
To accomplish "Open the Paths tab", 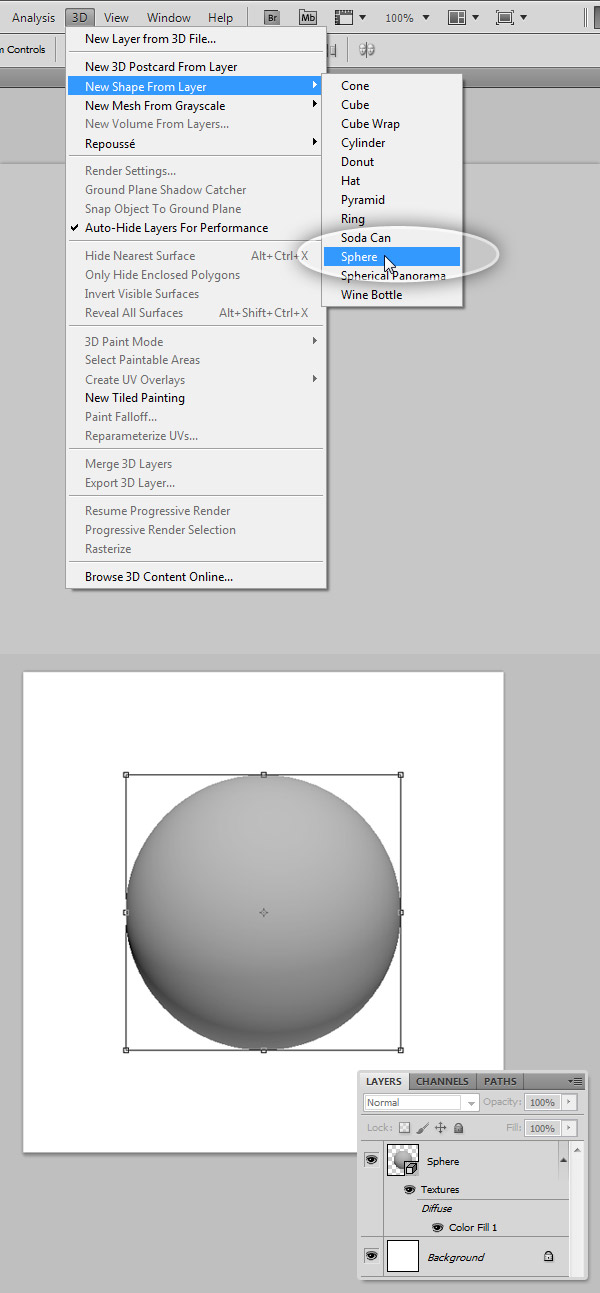I will pos(500,1081).
